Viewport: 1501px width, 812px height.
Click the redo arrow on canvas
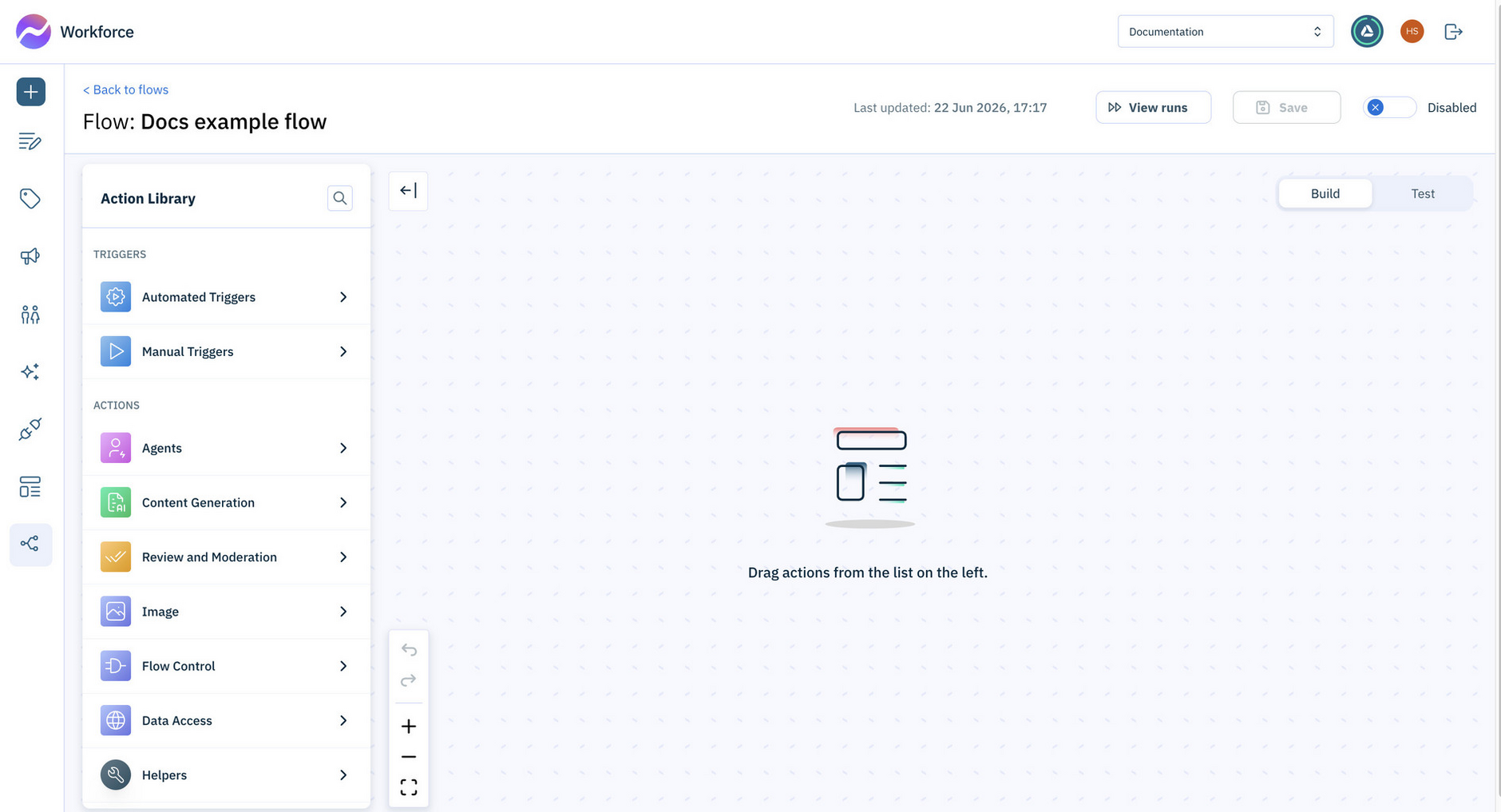(x=409, y=680)
